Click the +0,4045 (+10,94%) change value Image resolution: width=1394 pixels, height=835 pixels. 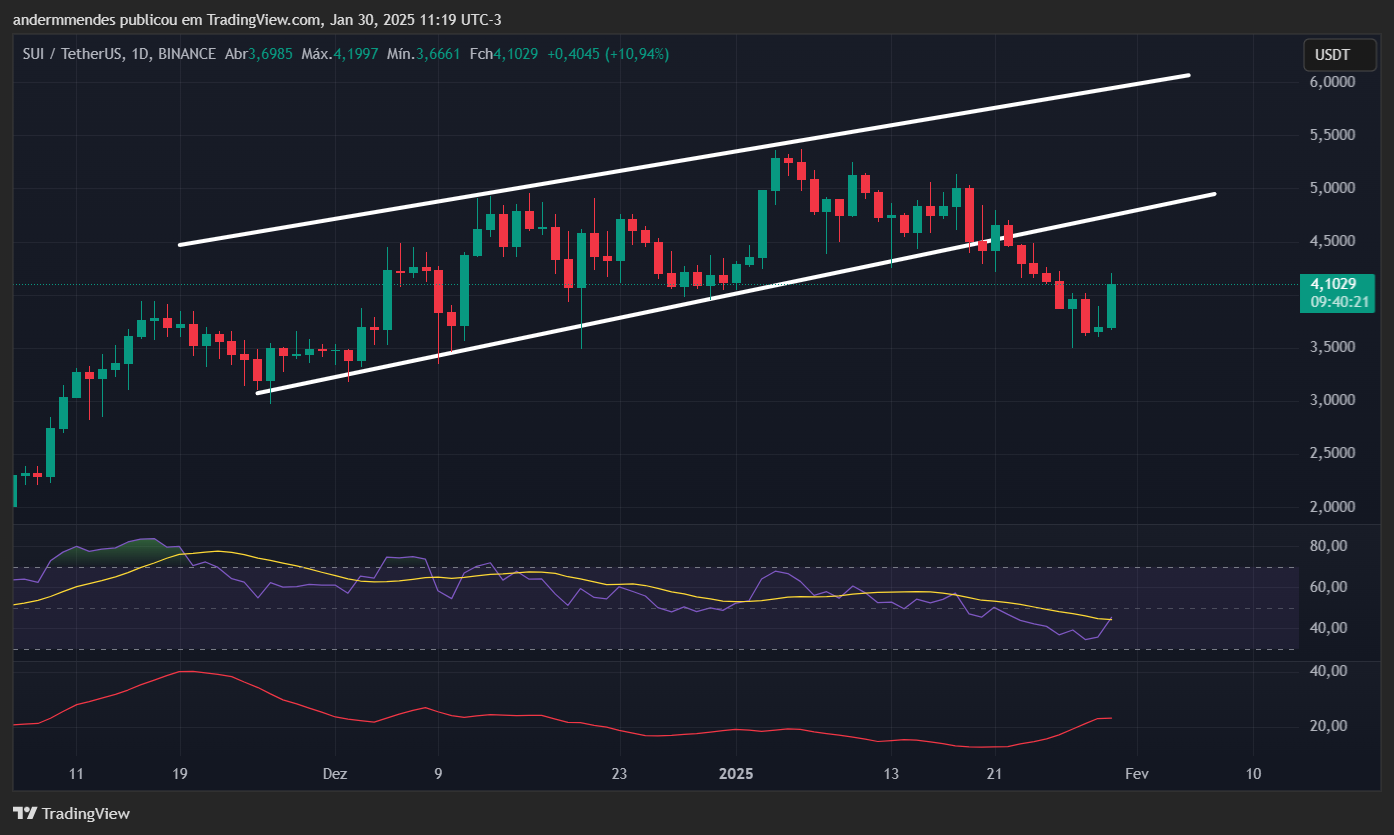coord(608,53)
